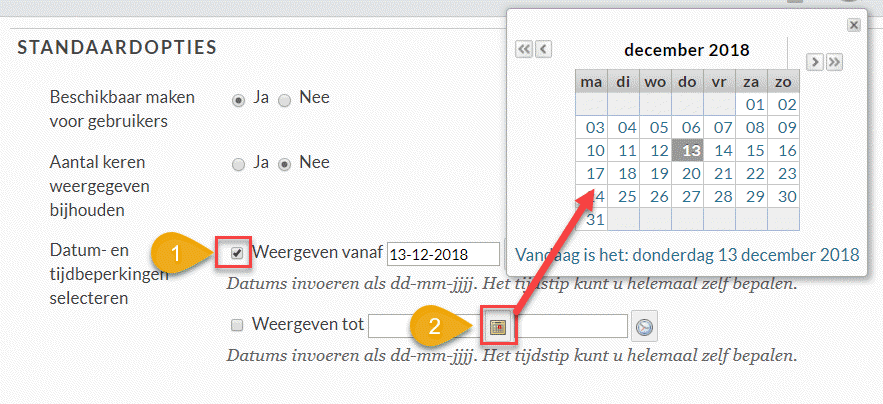Click the december 2018 month title
This screenshot has height=404, width=883.
[x=687, y=50]
